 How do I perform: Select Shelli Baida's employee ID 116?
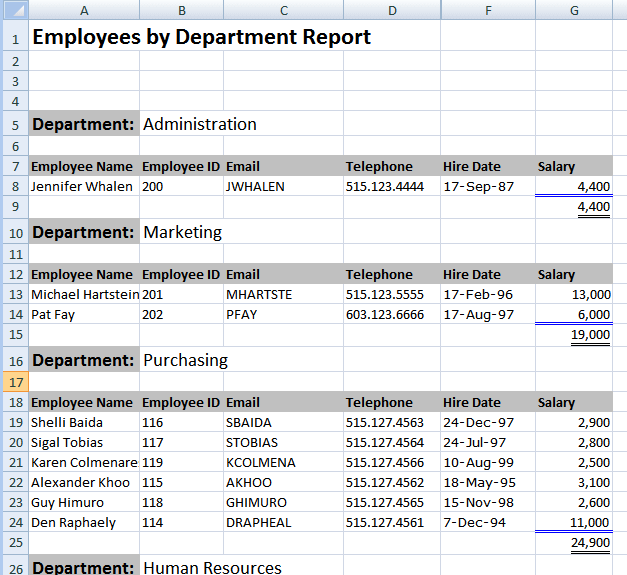point(153,423)
